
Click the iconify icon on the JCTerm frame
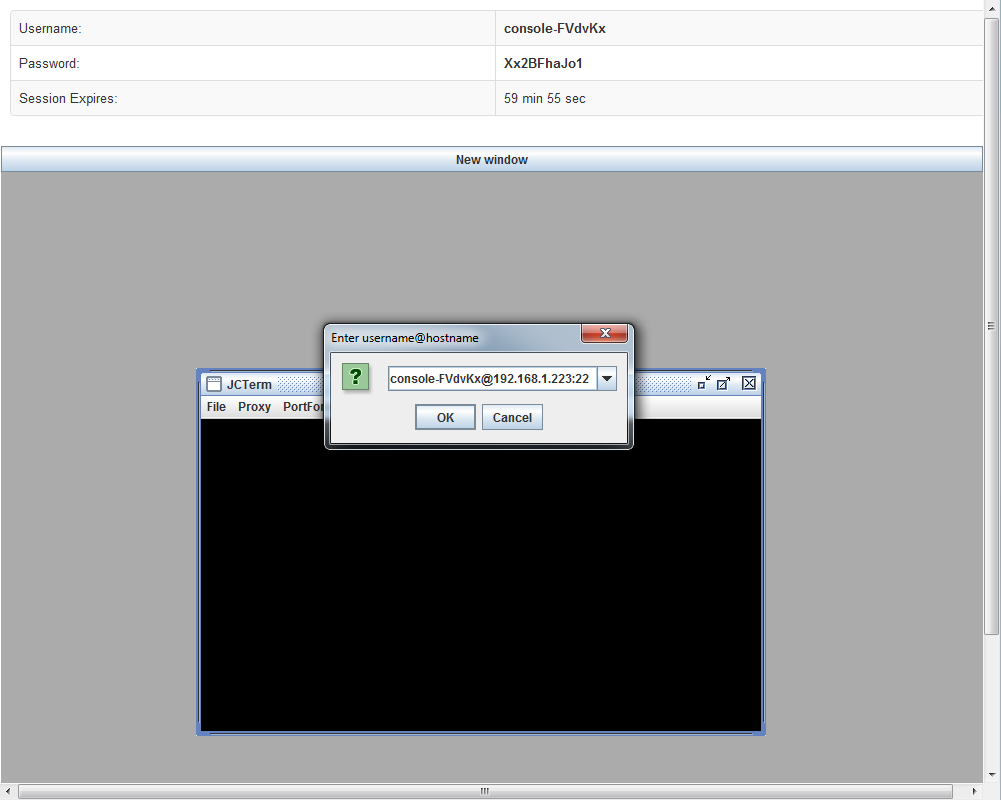[x=705, y=383]
